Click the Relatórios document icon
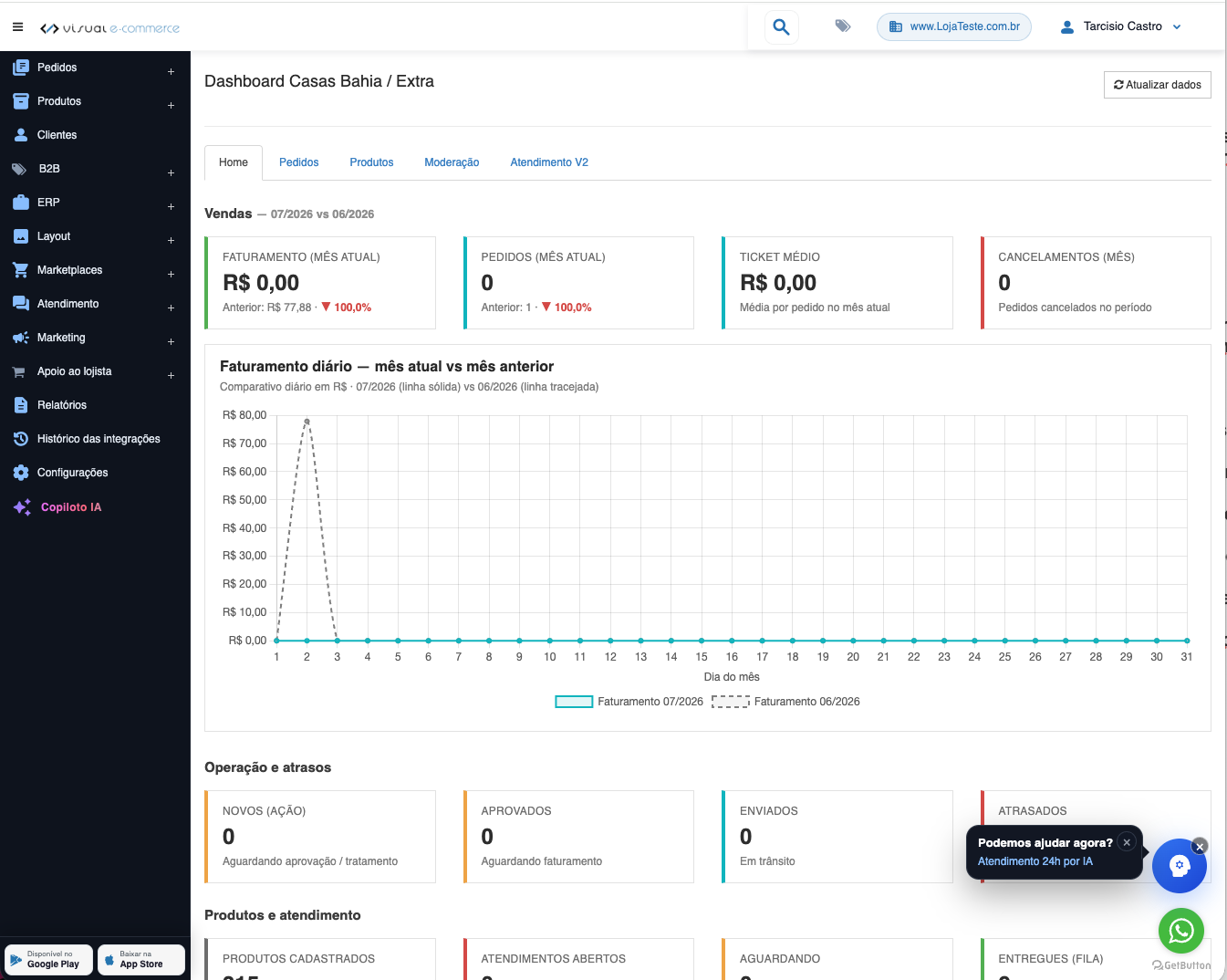Viewport: 1227px width, 980px height. pos(21,405)
